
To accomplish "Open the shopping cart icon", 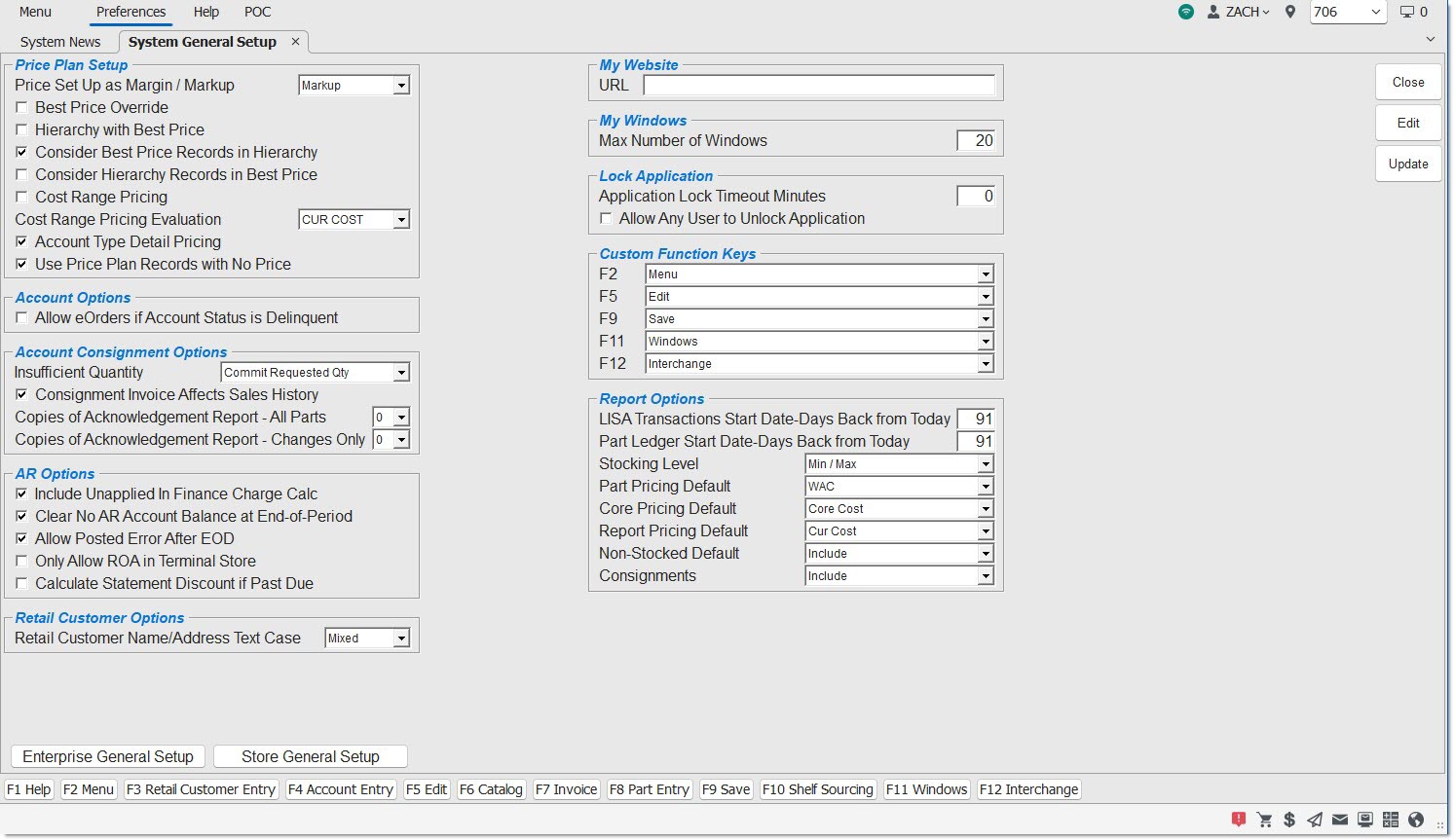I will 1264,820.
